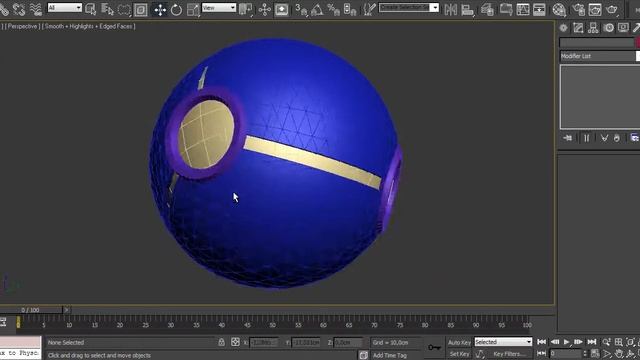Toggle Window/Crossing selection mode
This screenshot has width=640, height=360.
pos(140,9)
